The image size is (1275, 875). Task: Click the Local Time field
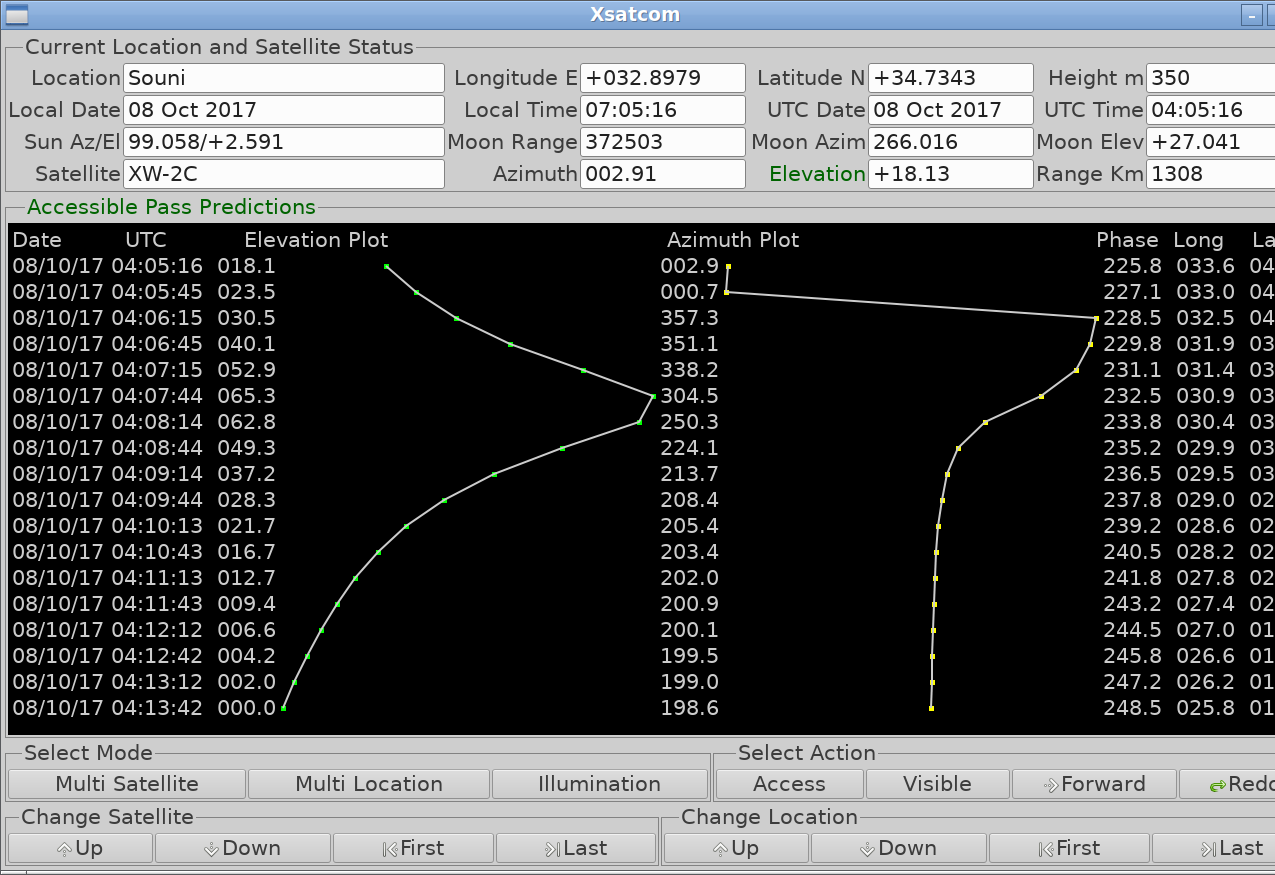coord(663,110)
